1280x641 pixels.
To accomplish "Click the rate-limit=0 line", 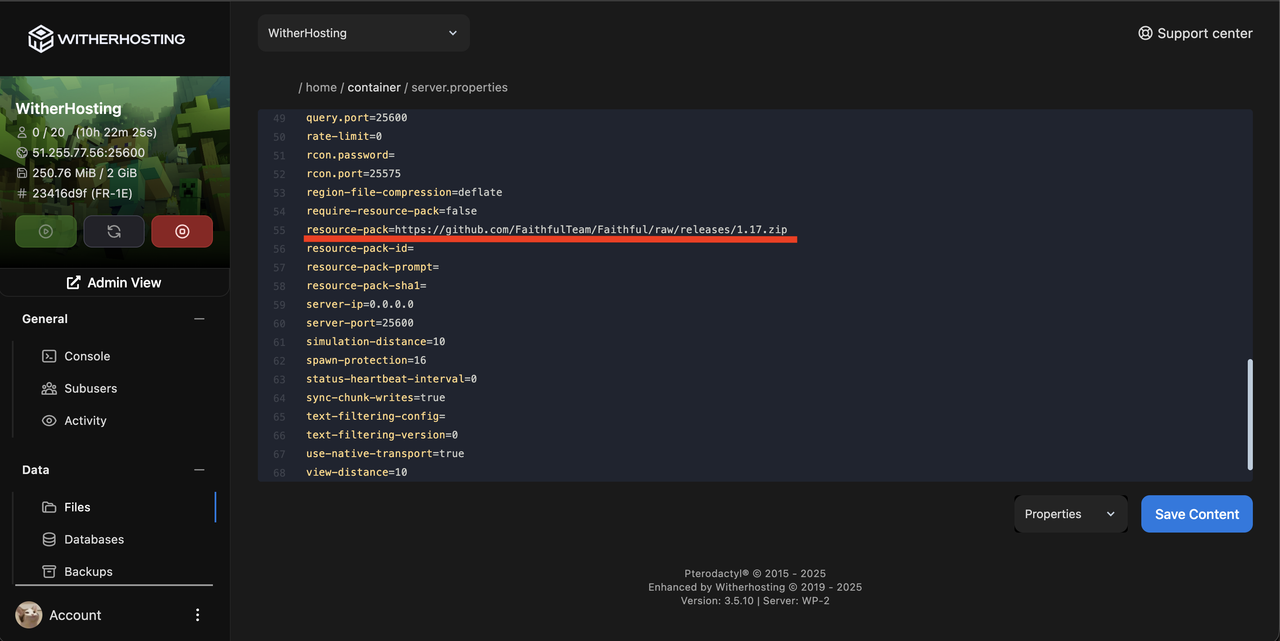I will (x=344, y=136).
